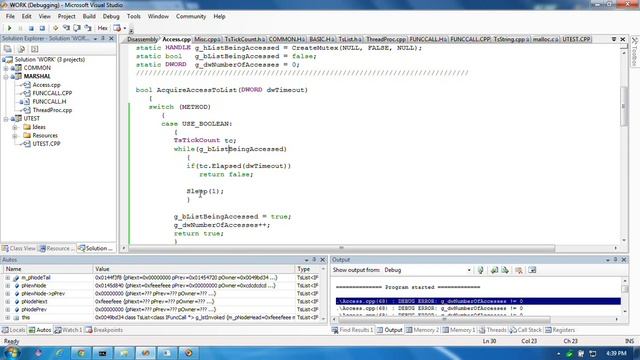The height and width of the screenshot is (360, 640).
Task: Click the Output panel horizontal scrollbar
Action: coord(444,320)
